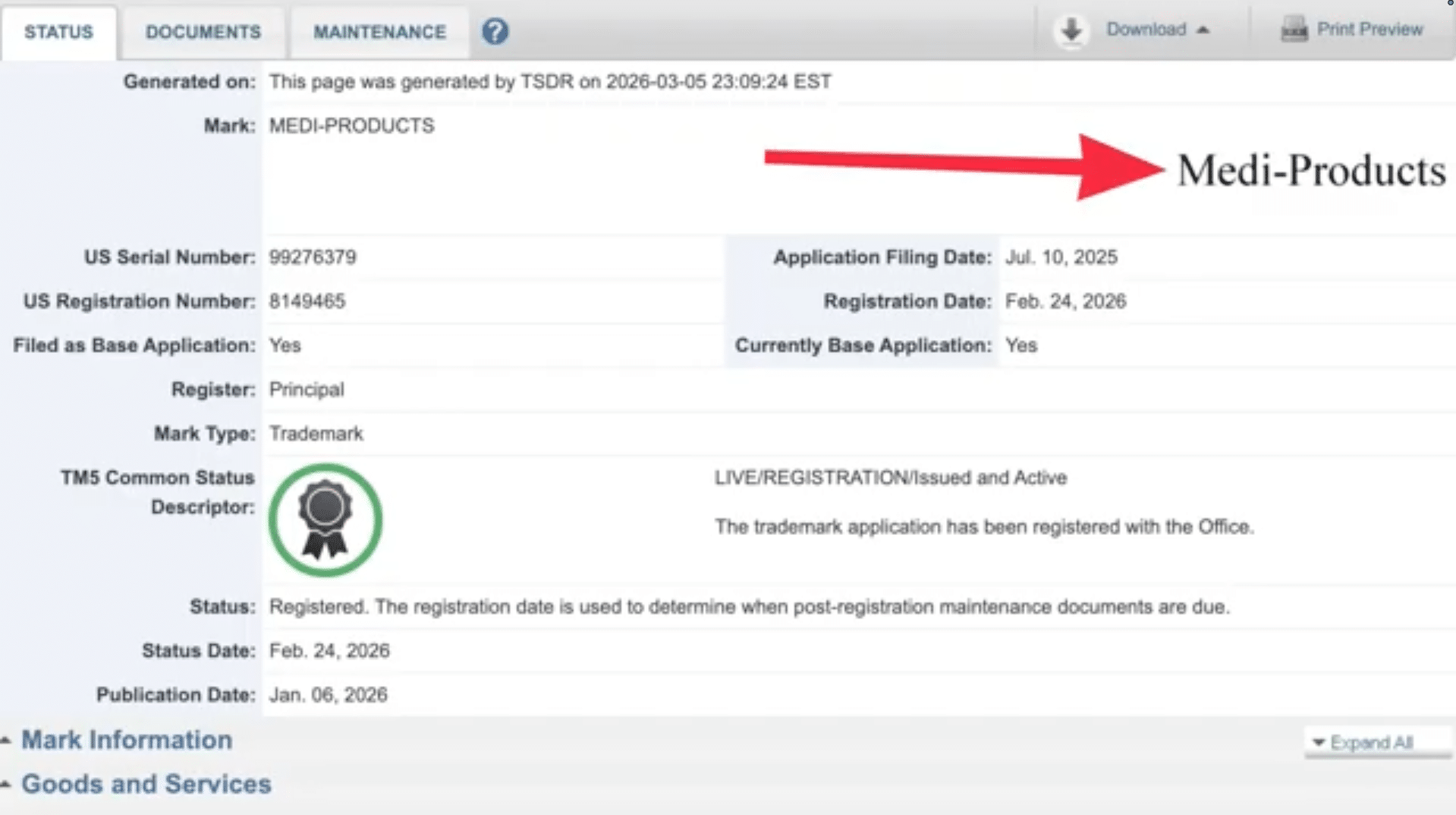Click the Currently Base Application Yes value
The image size is (1456, 815).
click(x=1021, y=346)
